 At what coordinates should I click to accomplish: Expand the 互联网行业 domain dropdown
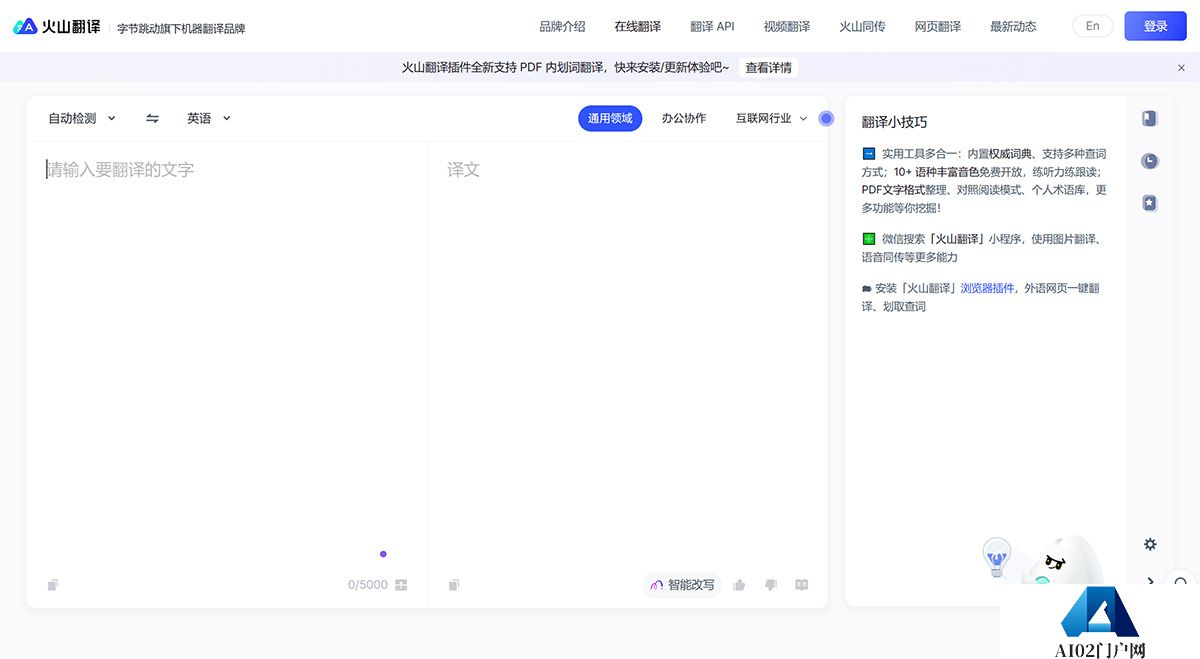772,118
